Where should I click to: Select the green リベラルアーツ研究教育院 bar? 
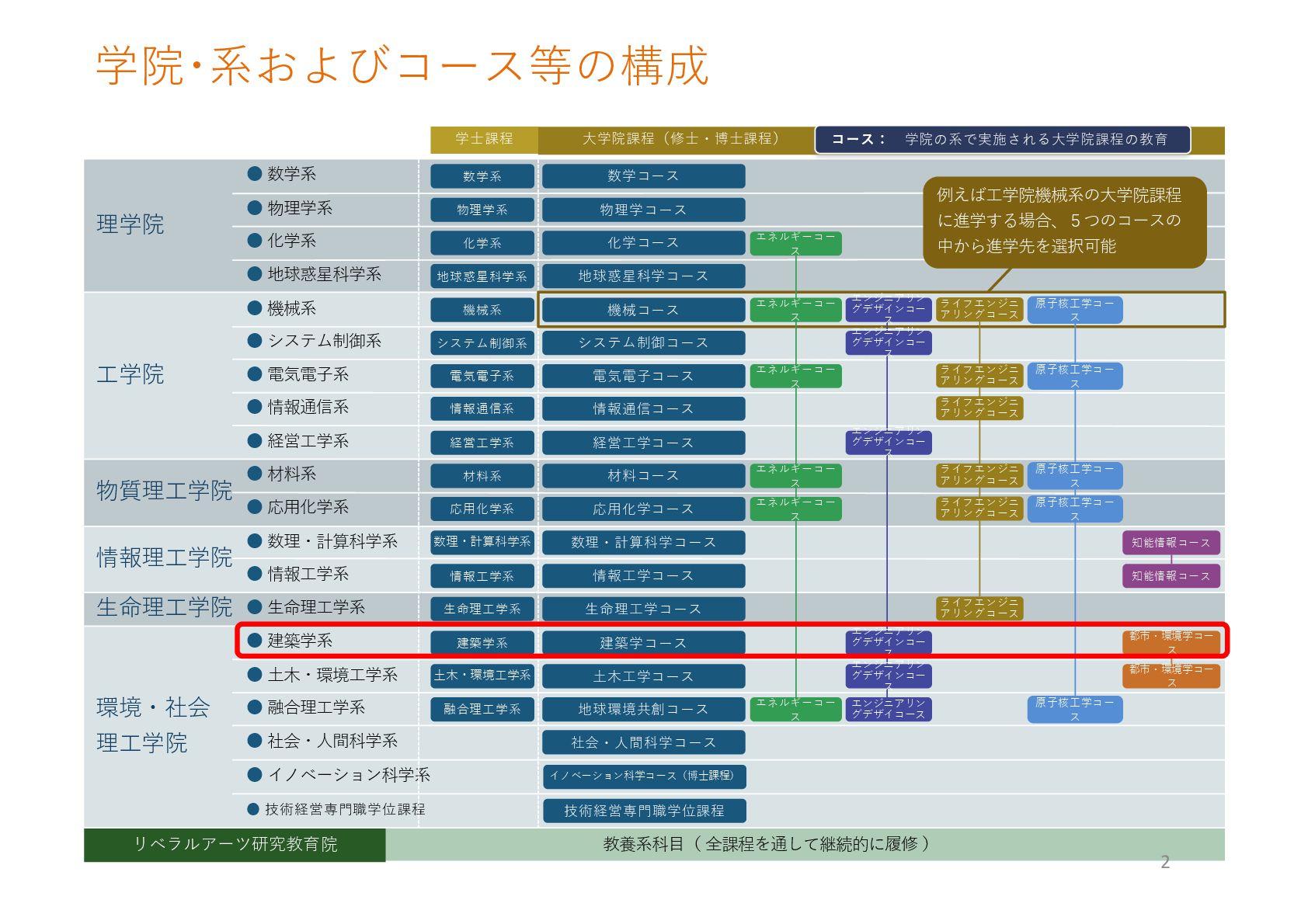point(235,845)
